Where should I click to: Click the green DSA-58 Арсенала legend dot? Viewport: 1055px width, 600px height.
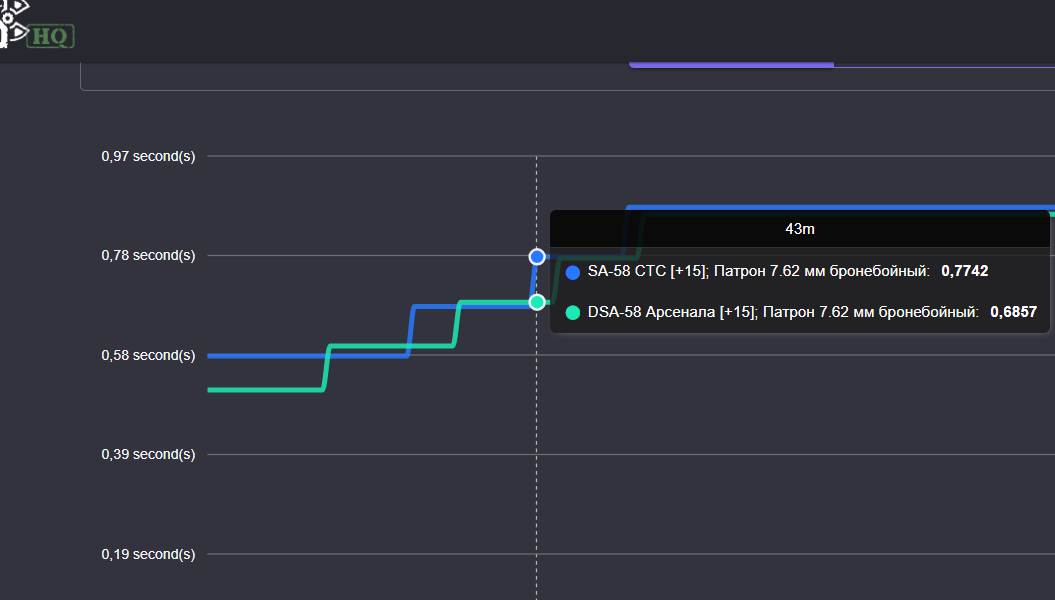click(573, 312)
